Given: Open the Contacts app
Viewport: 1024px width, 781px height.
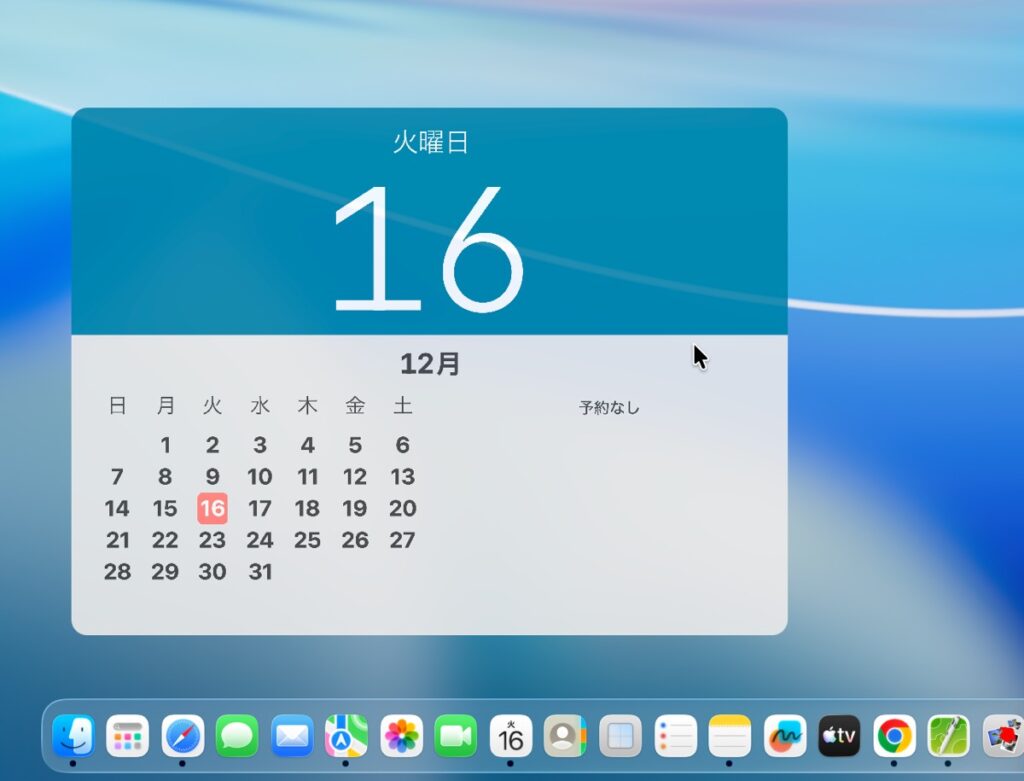Looking at the screenshot, I should tap(565, 737).
